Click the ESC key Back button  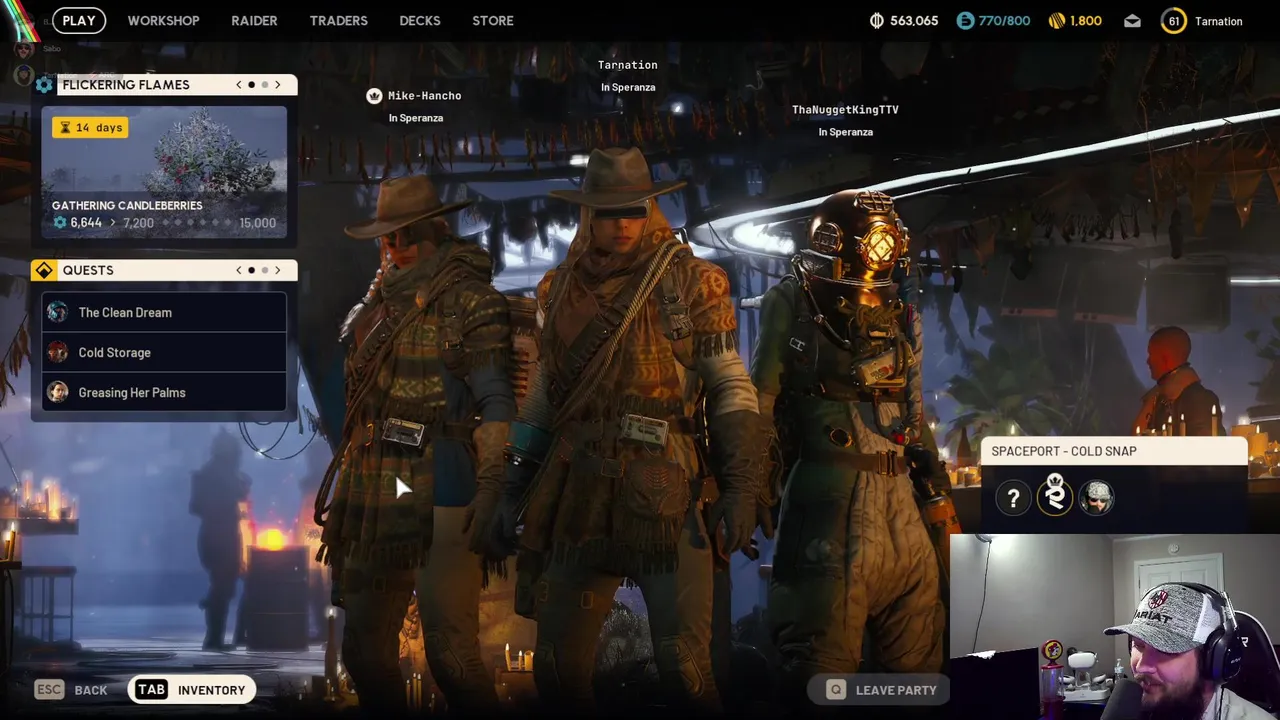pyautogui.click(x=71, y=690)
